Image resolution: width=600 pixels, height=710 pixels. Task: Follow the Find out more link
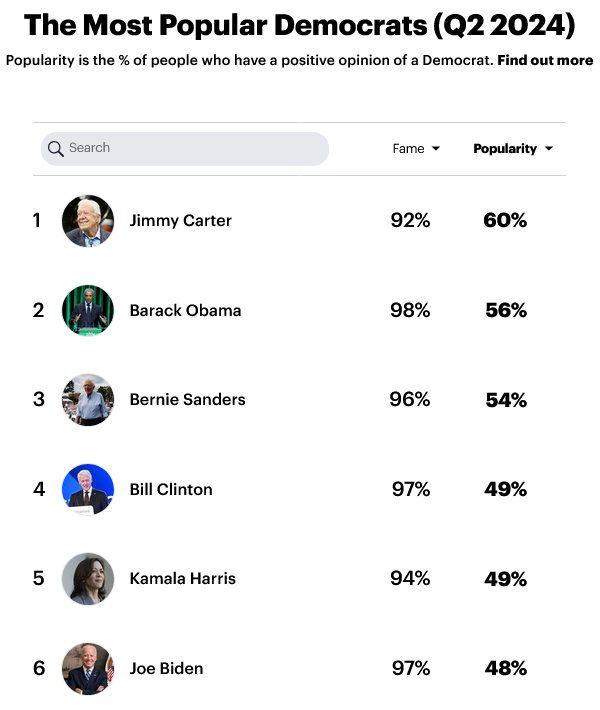click(545, 60)
